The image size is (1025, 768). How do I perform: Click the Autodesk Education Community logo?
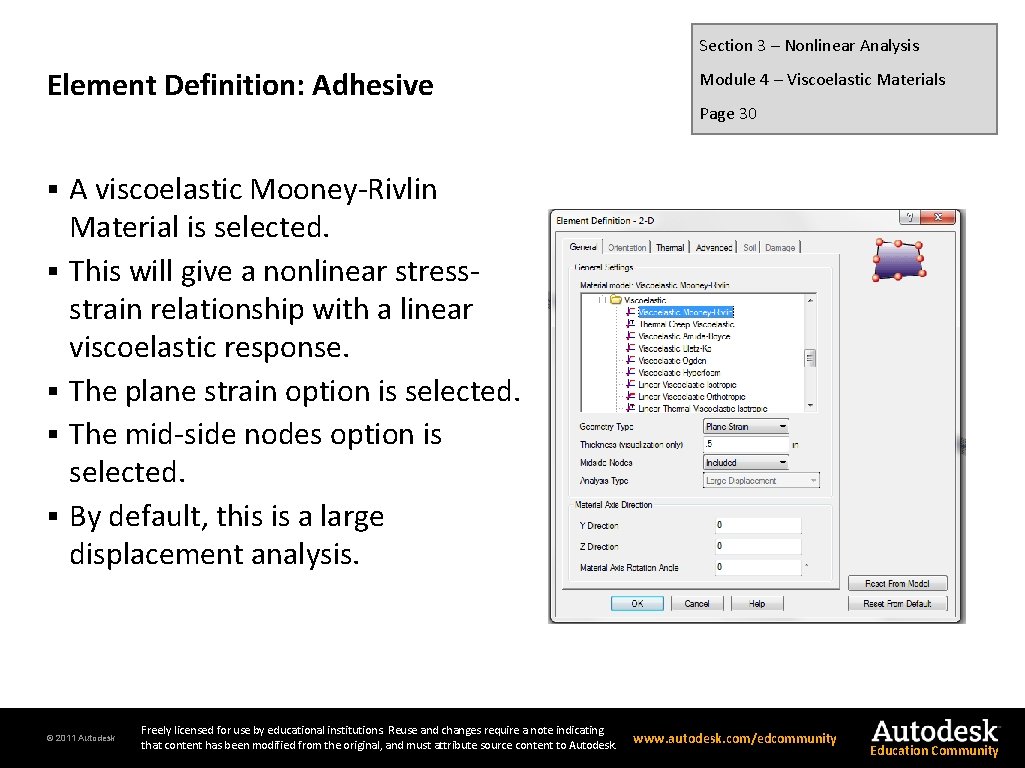pos(935,737)
